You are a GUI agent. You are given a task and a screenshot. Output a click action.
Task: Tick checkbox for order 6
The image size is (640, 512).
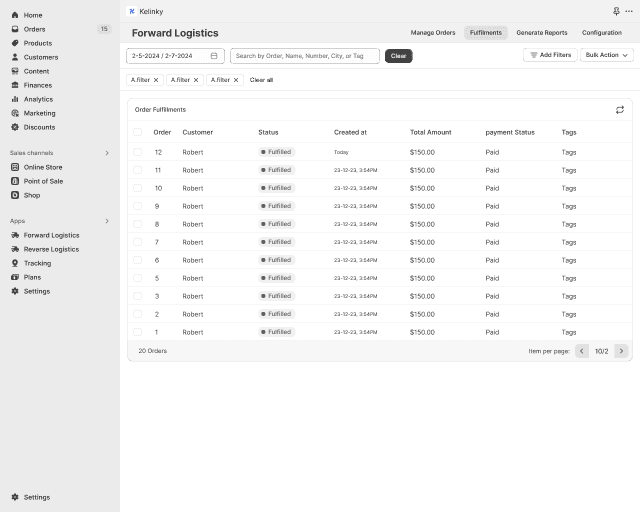(x=138, y=260)
